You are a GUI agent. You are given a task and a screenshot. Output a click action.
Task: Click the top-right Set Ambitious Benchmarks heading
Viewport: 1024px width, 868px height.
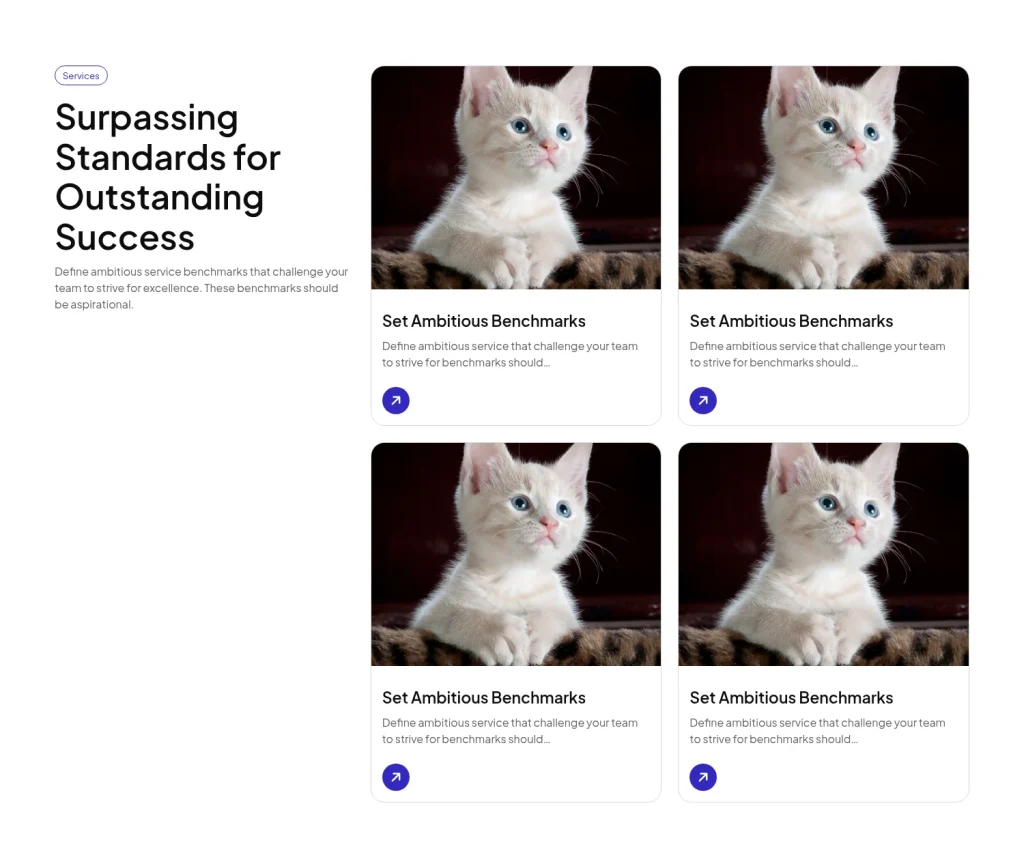pos(791,321)
